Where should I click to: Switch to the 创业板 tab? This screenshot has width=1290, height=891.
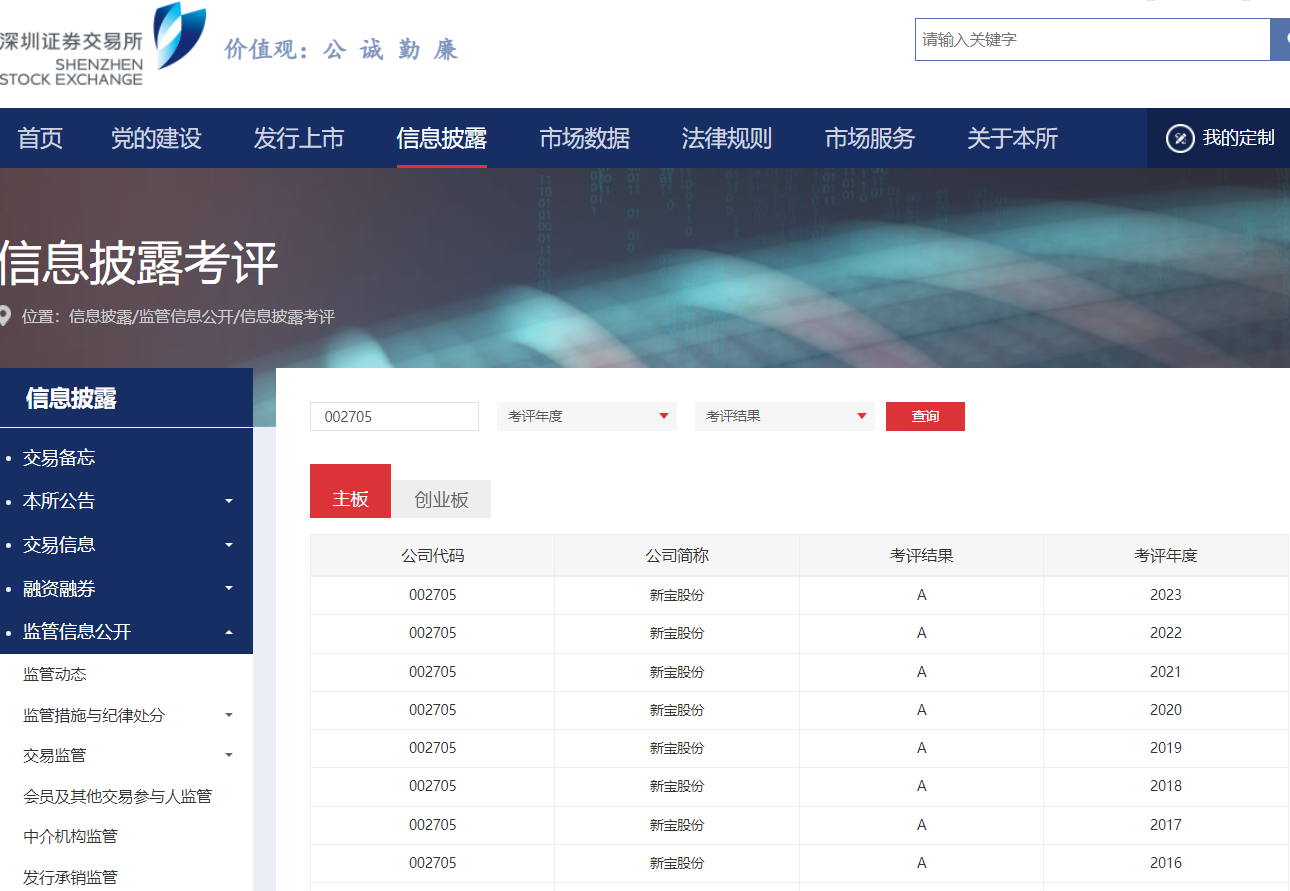(441, 499)
